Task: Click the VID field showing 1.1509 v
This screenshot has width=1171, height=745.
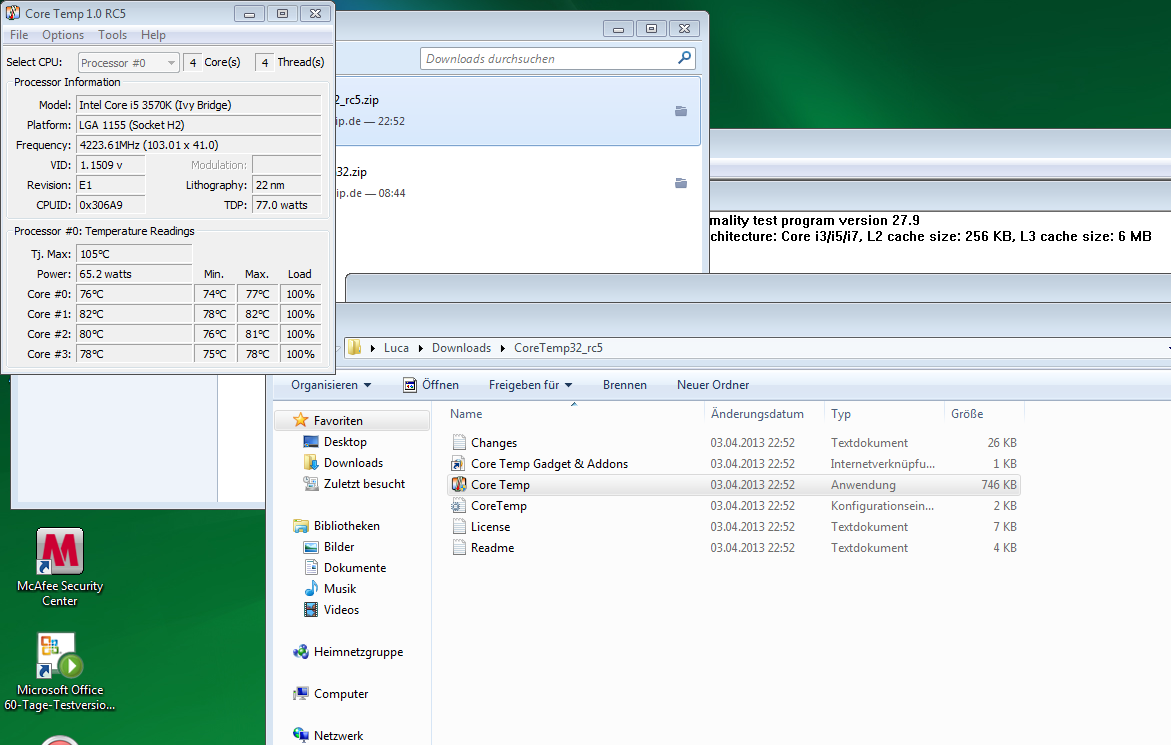Action: pyautogui.click(x=111, y=165)
